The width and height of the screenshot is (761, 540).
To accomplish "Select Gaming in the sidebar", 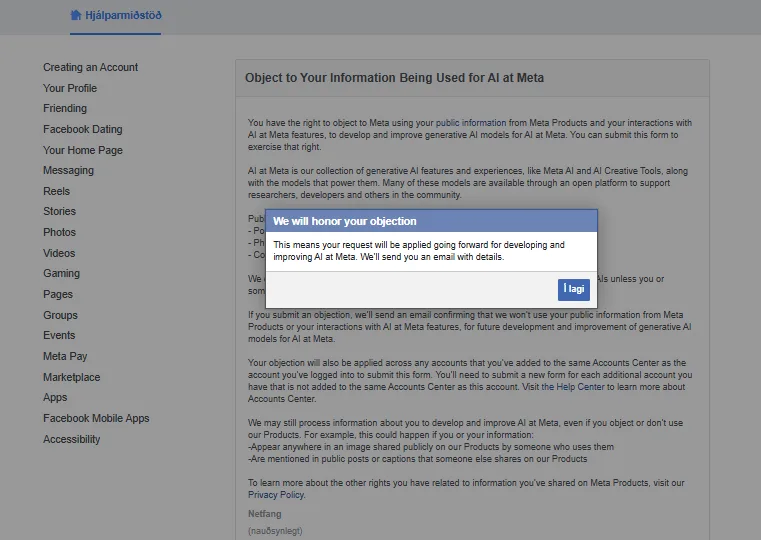I will pos(61,274).
